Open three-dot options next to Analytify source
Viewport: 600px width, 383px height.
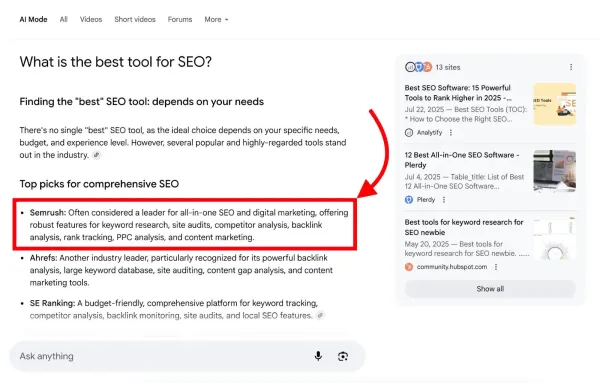[x=451, y=133]
